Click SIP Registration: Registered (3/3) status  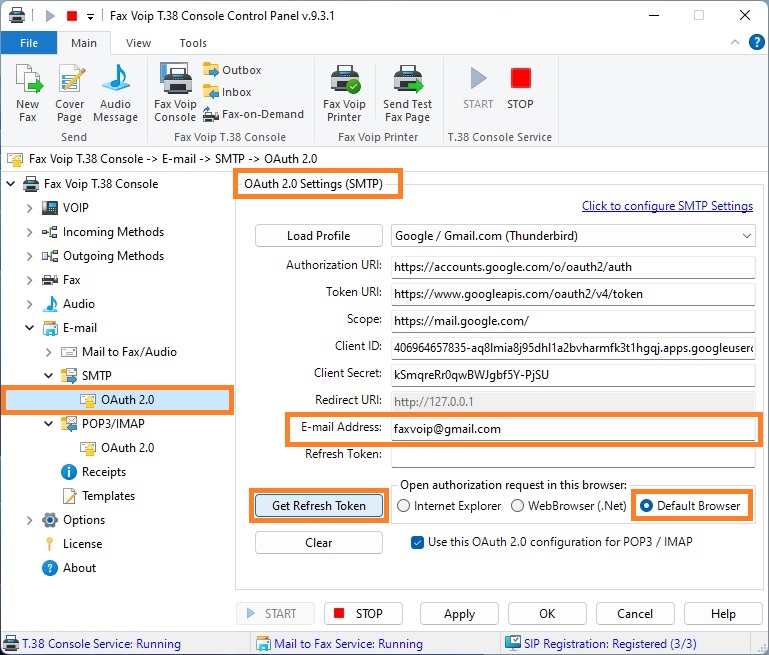[601, 644]
